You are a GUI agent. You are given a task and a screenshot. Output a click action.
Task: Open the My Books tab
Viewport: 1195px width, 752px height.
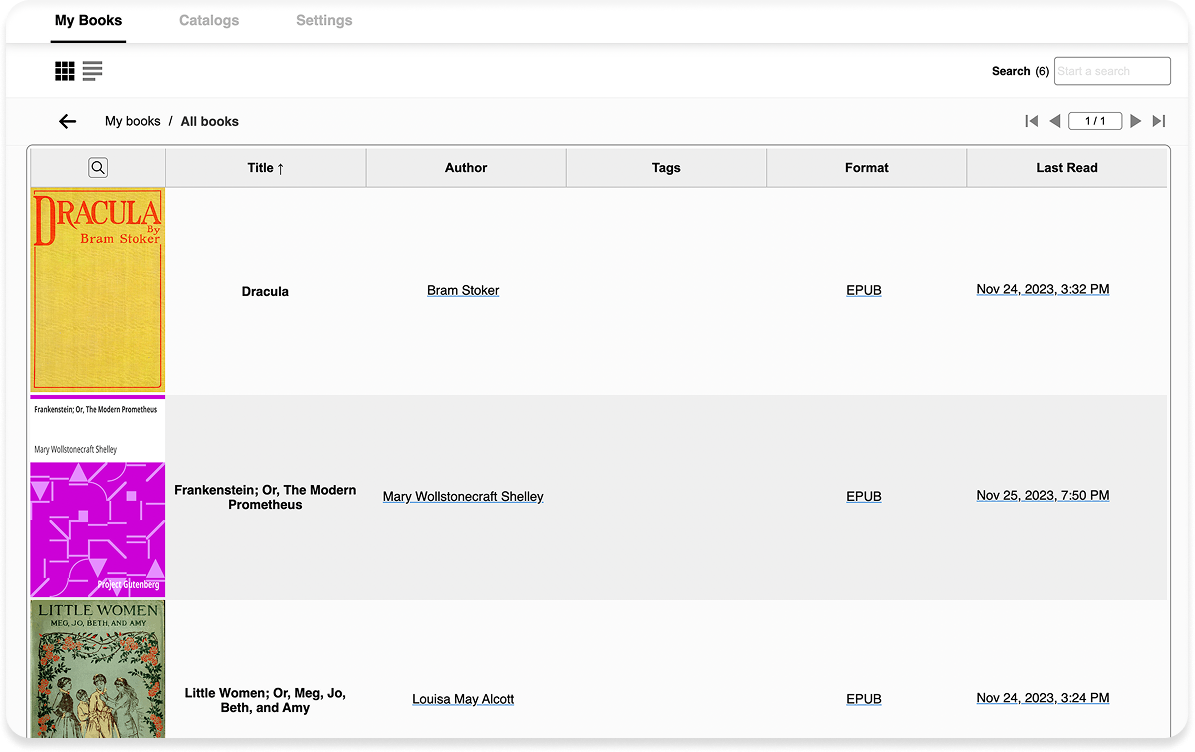coord(88,21)
